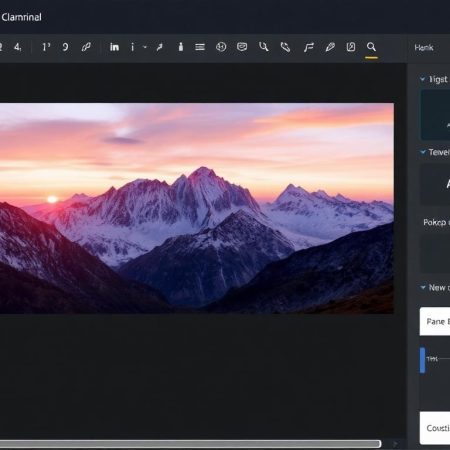Viewport: 450px width, 450px height.
Task: Select the highlighted magnifier search tool
Action: point(371,47)
